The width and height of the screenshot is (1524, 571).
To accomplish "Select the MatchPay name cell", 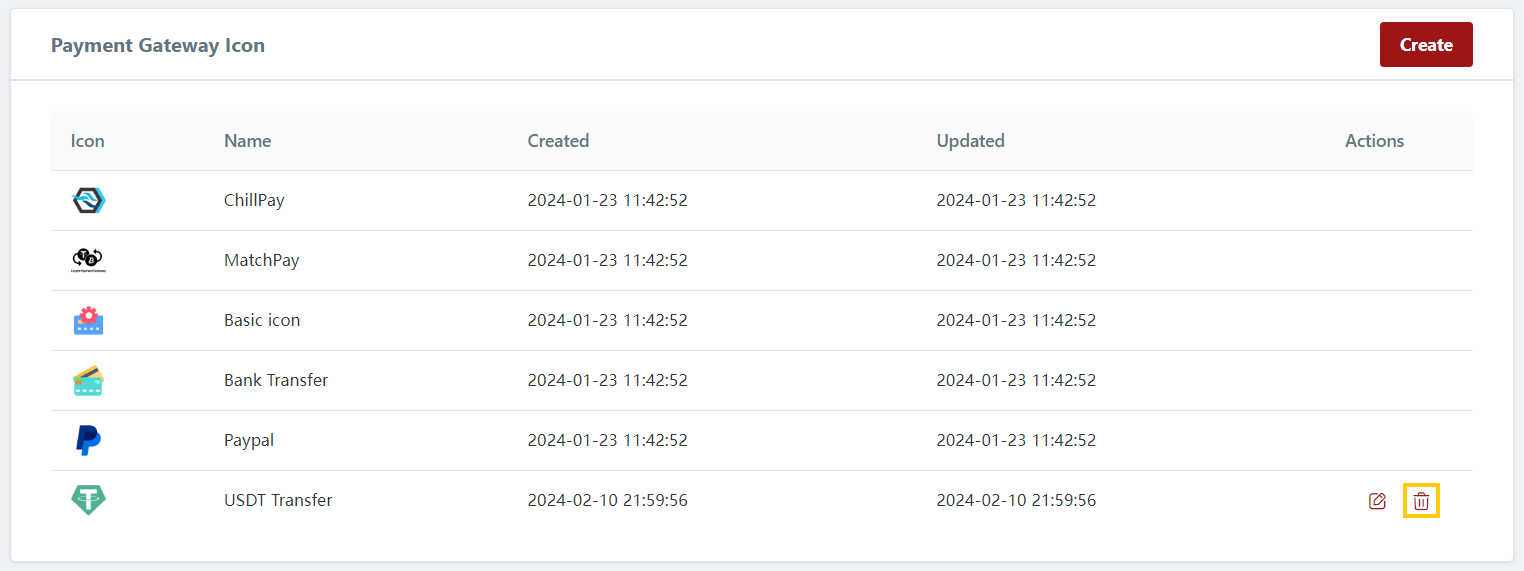I will point(261,260).
